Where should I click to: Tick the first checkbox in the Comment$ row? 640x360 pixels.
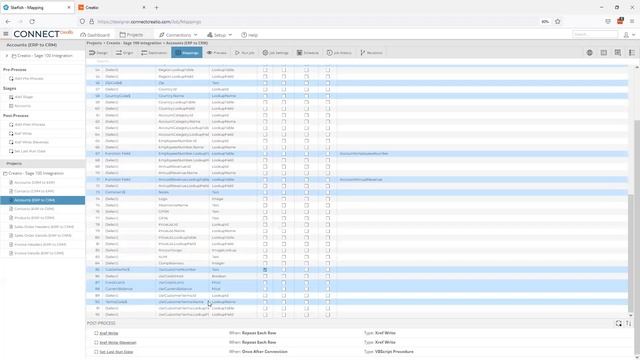tap(265, 192)
